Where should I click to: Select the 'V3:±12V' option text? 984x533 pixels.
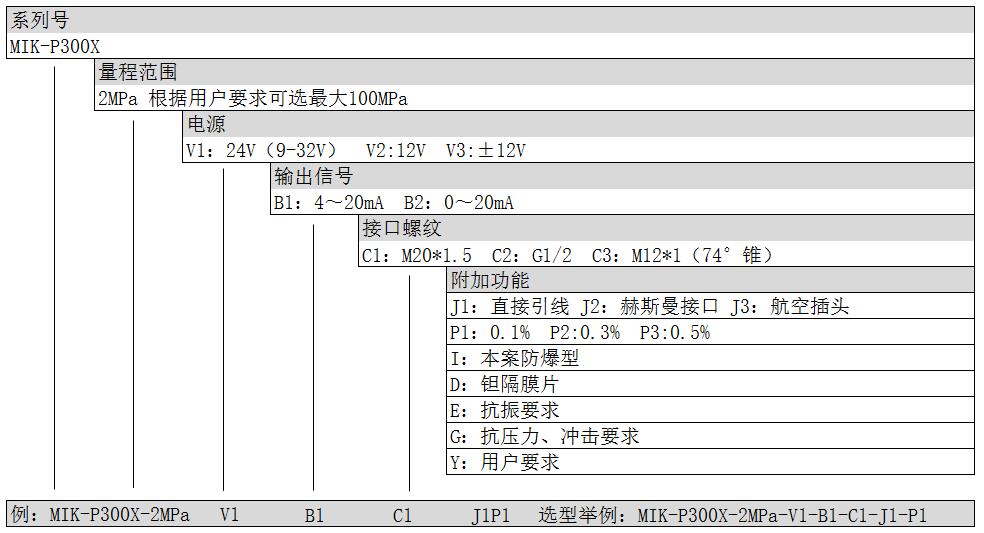point(486,151)
